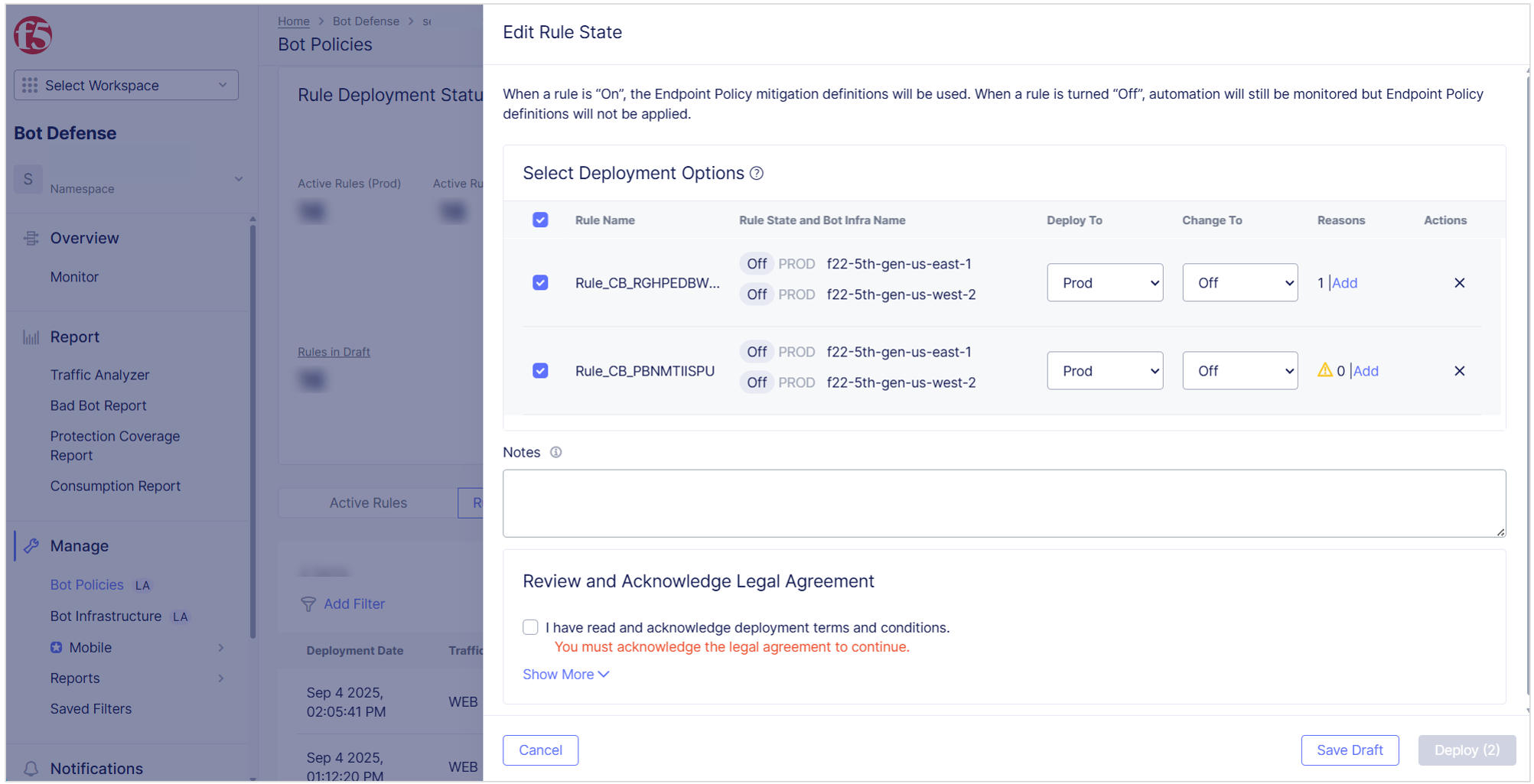The height and width of the screenshot is (784, 1534).
Task: Click the info icon next to Notes
Action: point(556,452)
